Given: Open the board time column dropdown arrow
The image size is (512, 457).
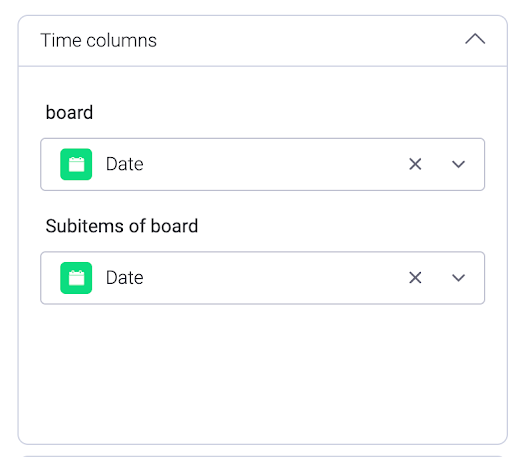Looking at the screenshot, I should point(458,164).
